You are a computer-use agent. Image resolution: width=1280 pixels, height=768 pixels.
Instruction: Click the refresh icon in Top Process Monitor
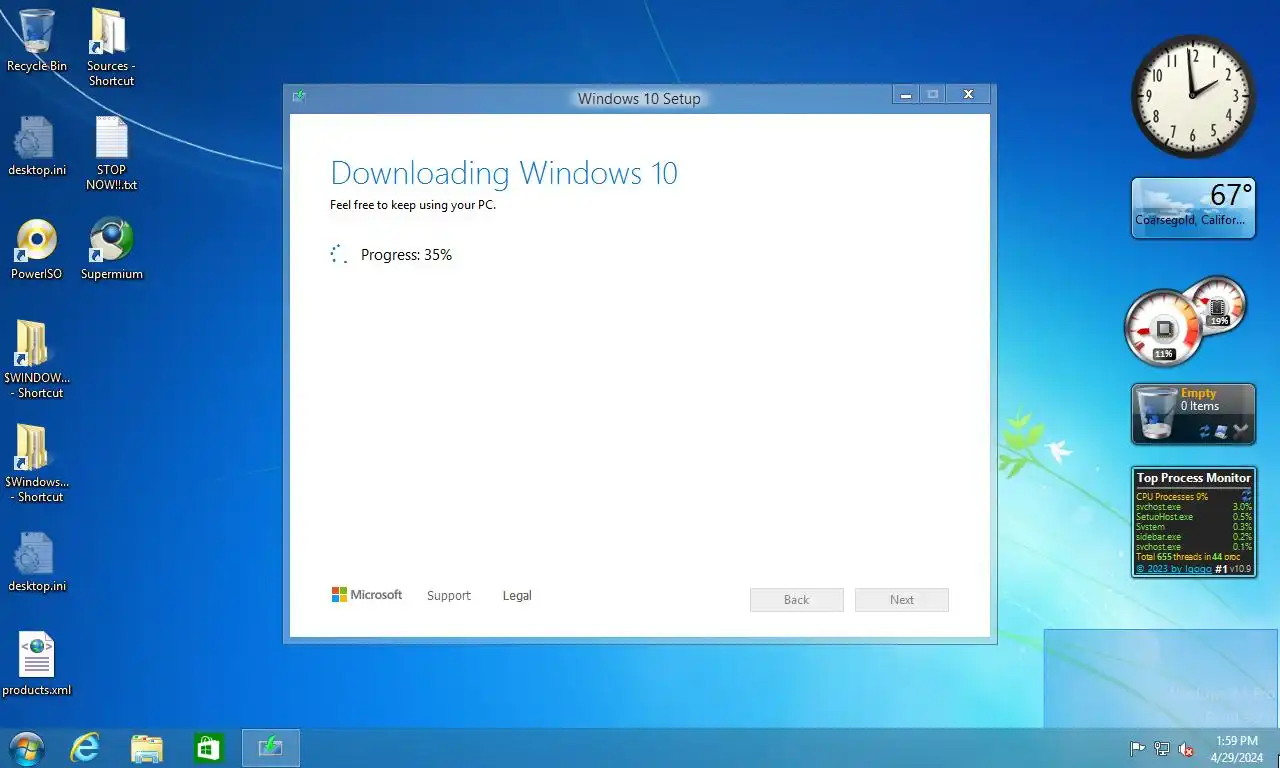click(x=1246, y=496)
